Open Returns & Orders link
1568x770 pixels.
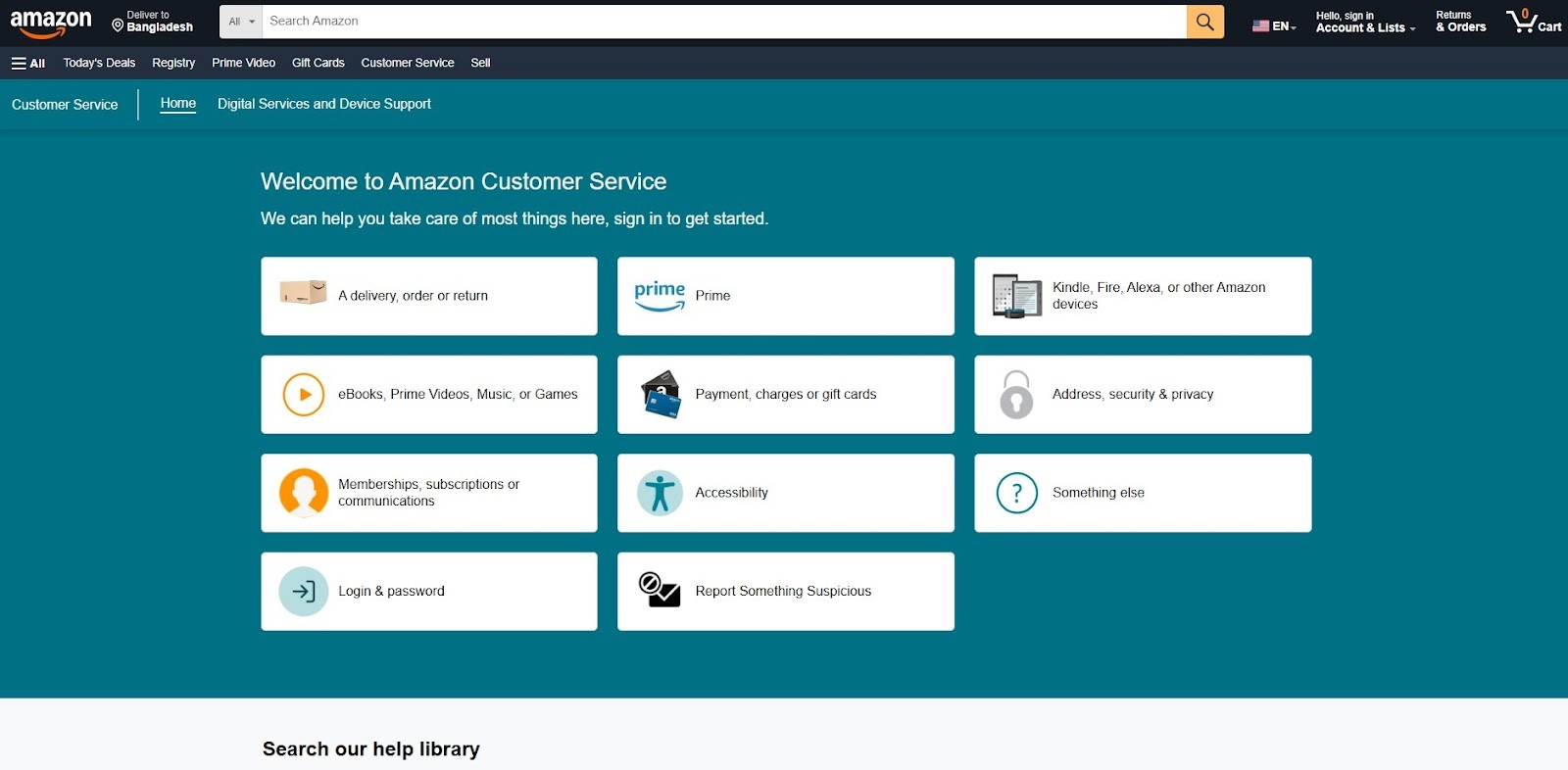tap(1460, 22)
